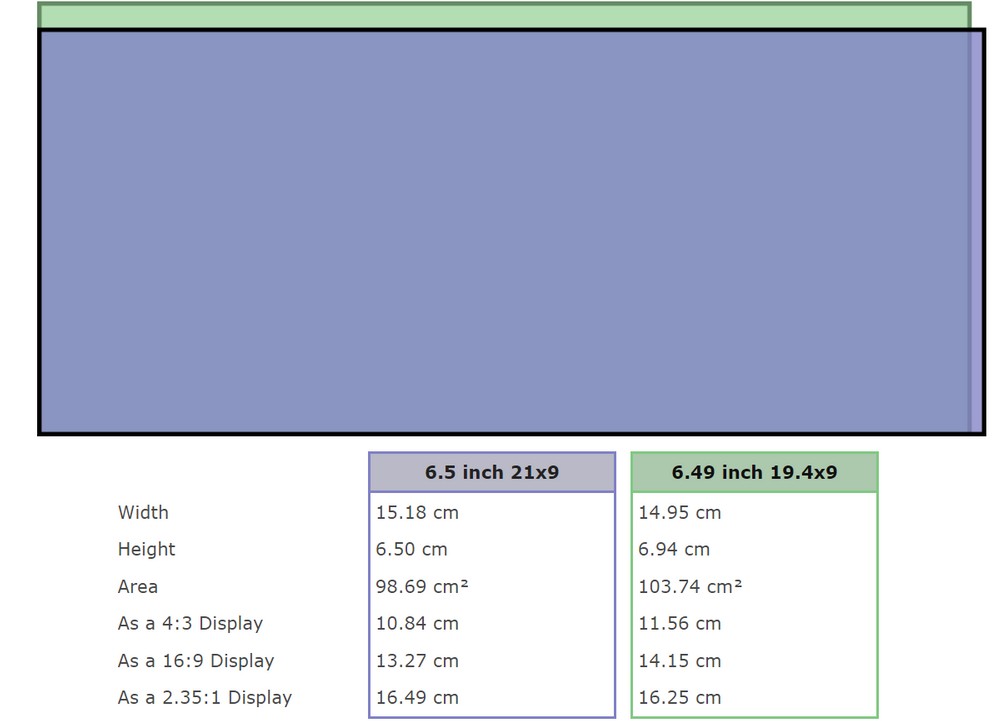The width and height of the screenshot is (1000, 721).
Task: Click the large blue overlapping display rectangle
Action: pyautogui.click(x=505, y=232)
